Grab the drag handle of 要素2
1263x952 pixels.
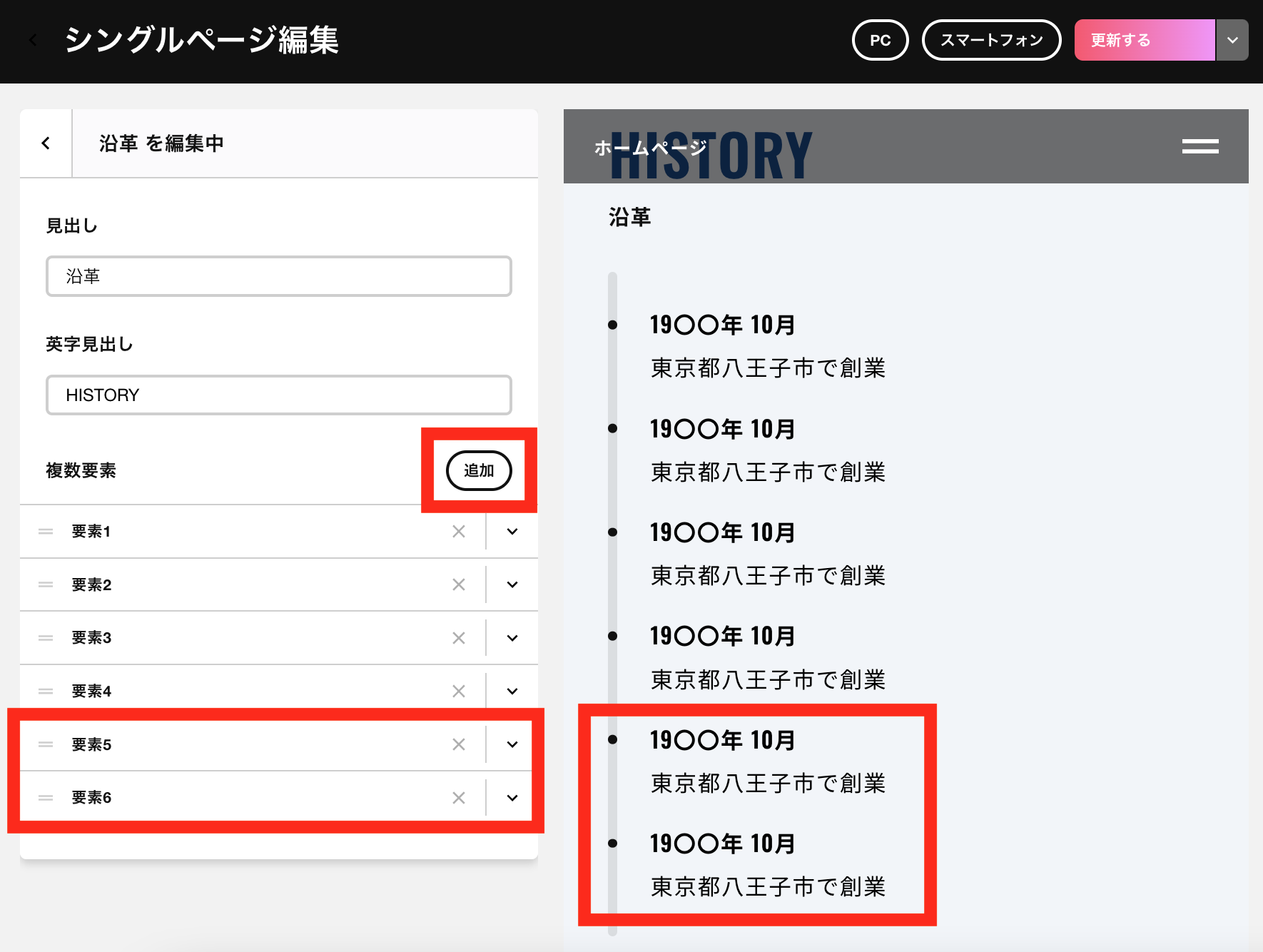tap(46, 584)
